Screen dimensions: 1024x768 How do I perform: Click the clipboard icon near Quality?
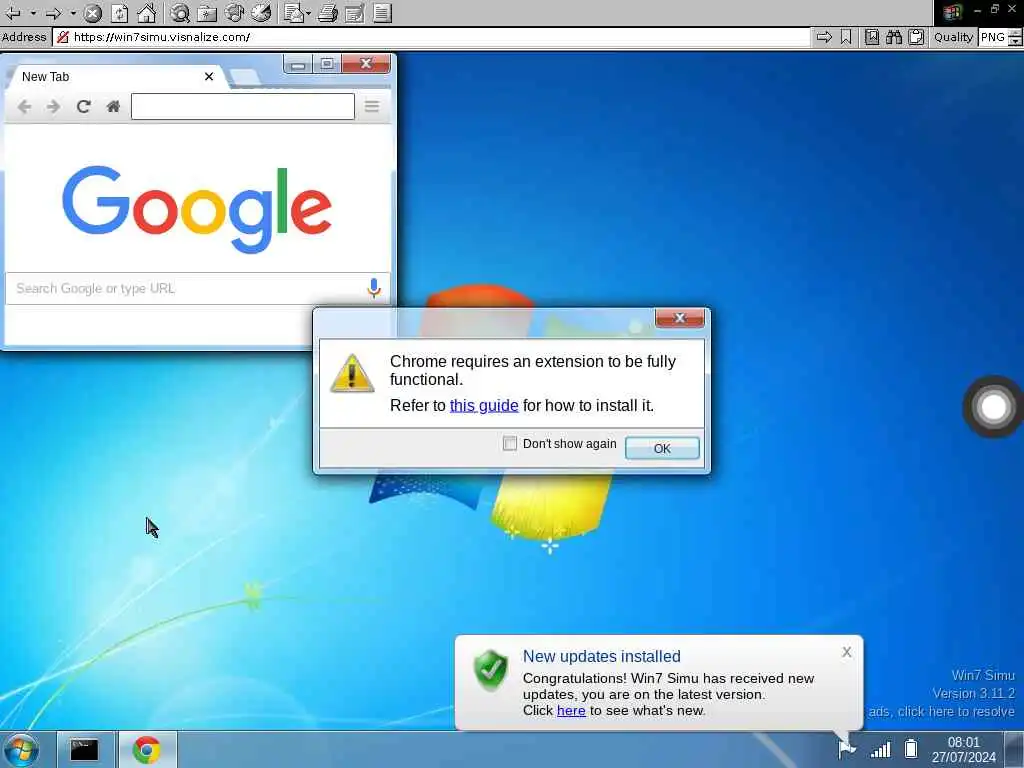917,37
